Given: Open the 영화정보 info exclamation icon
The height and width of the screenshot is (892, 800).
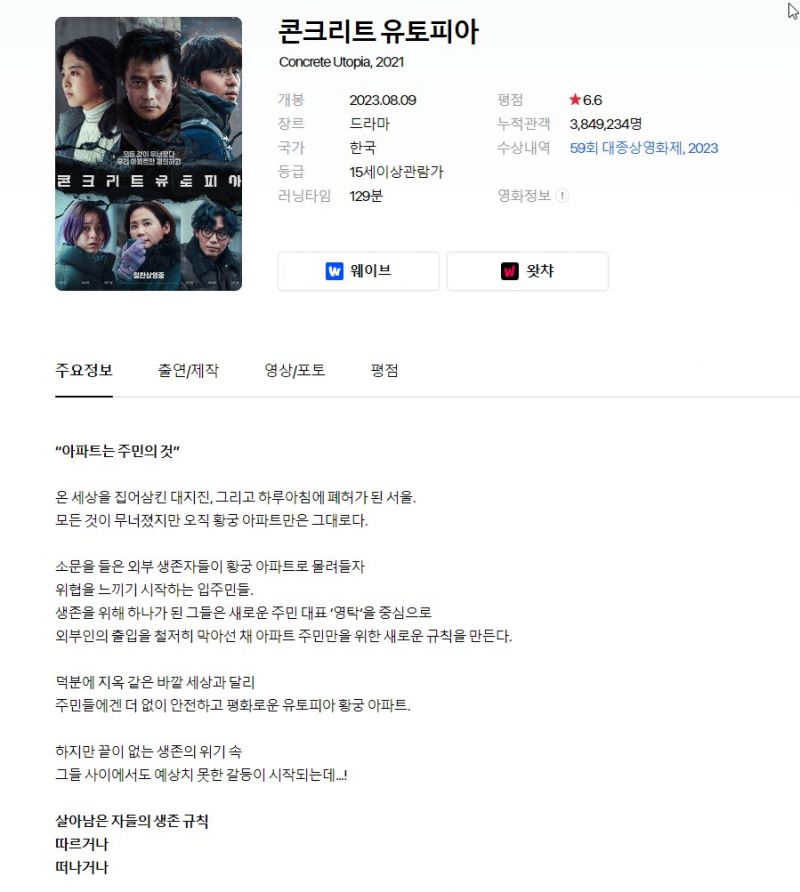Looking at the screenshot, I should pyautogui.click(x=562, y=196).
